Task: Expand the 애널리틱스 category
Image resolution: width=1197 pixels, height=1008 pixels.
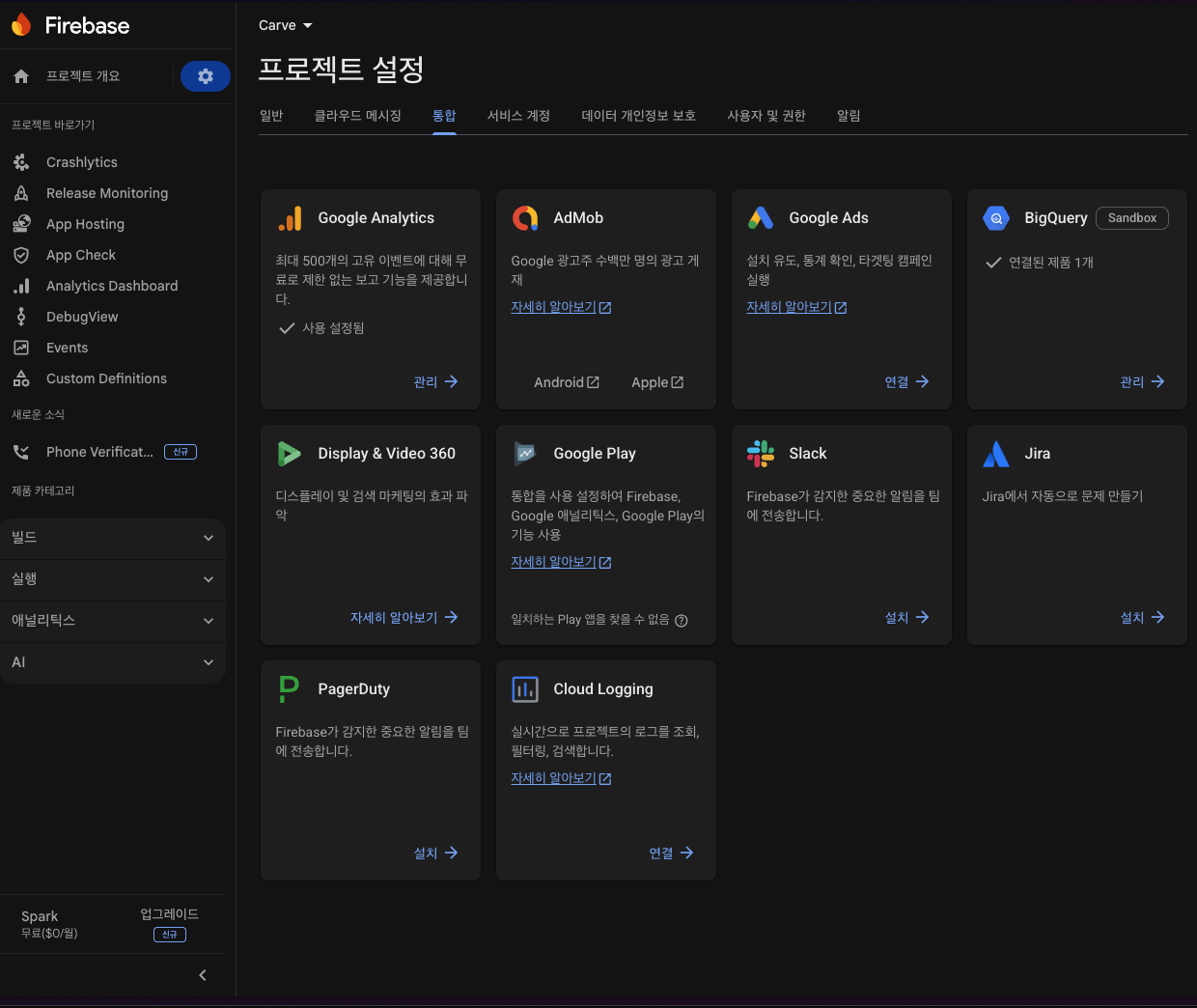Action: (113, 621)
